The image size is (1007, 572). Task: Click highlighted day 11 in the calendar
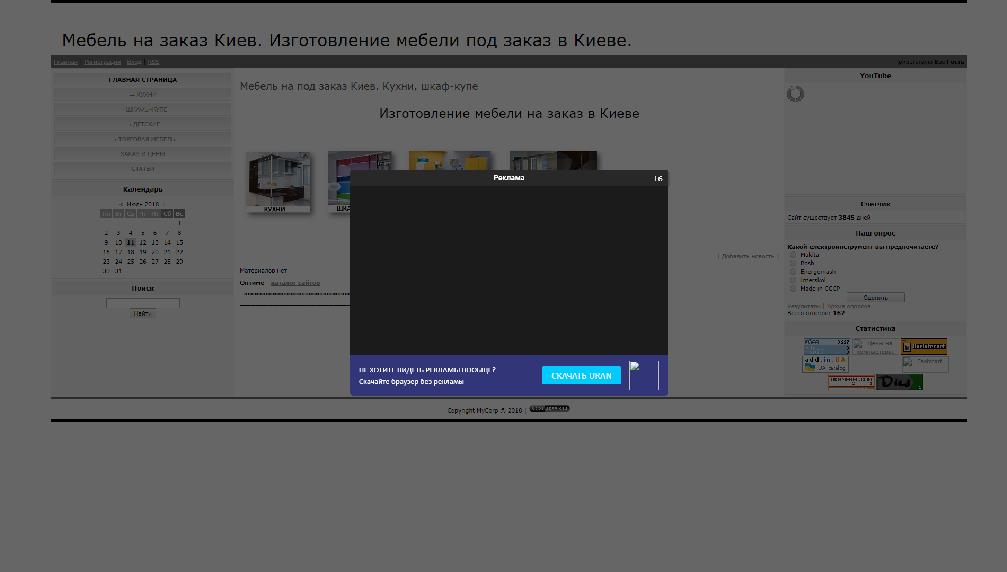click(x=130, y=243)
